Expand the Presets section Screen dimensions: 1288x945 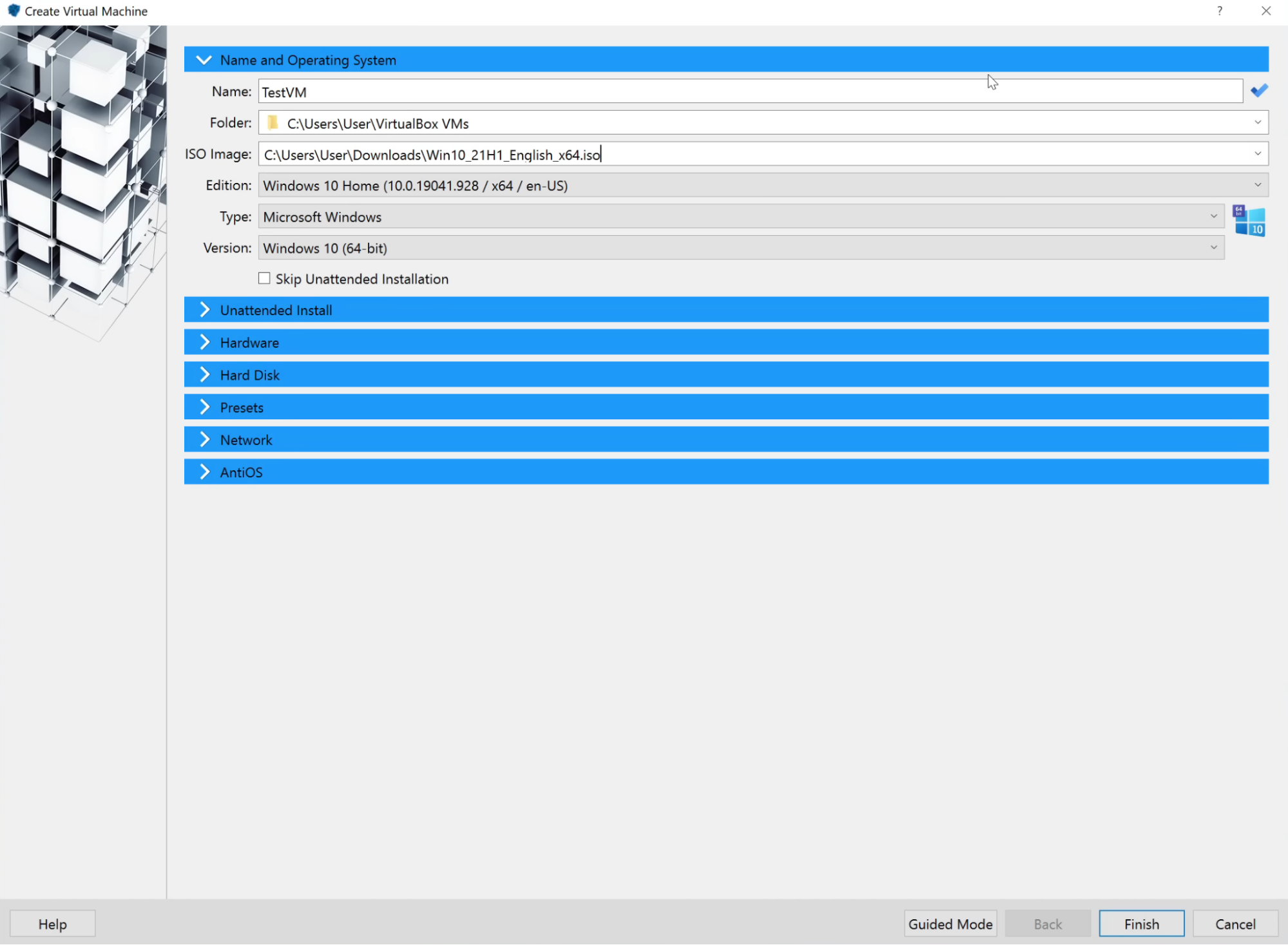(x=726, y=407)
